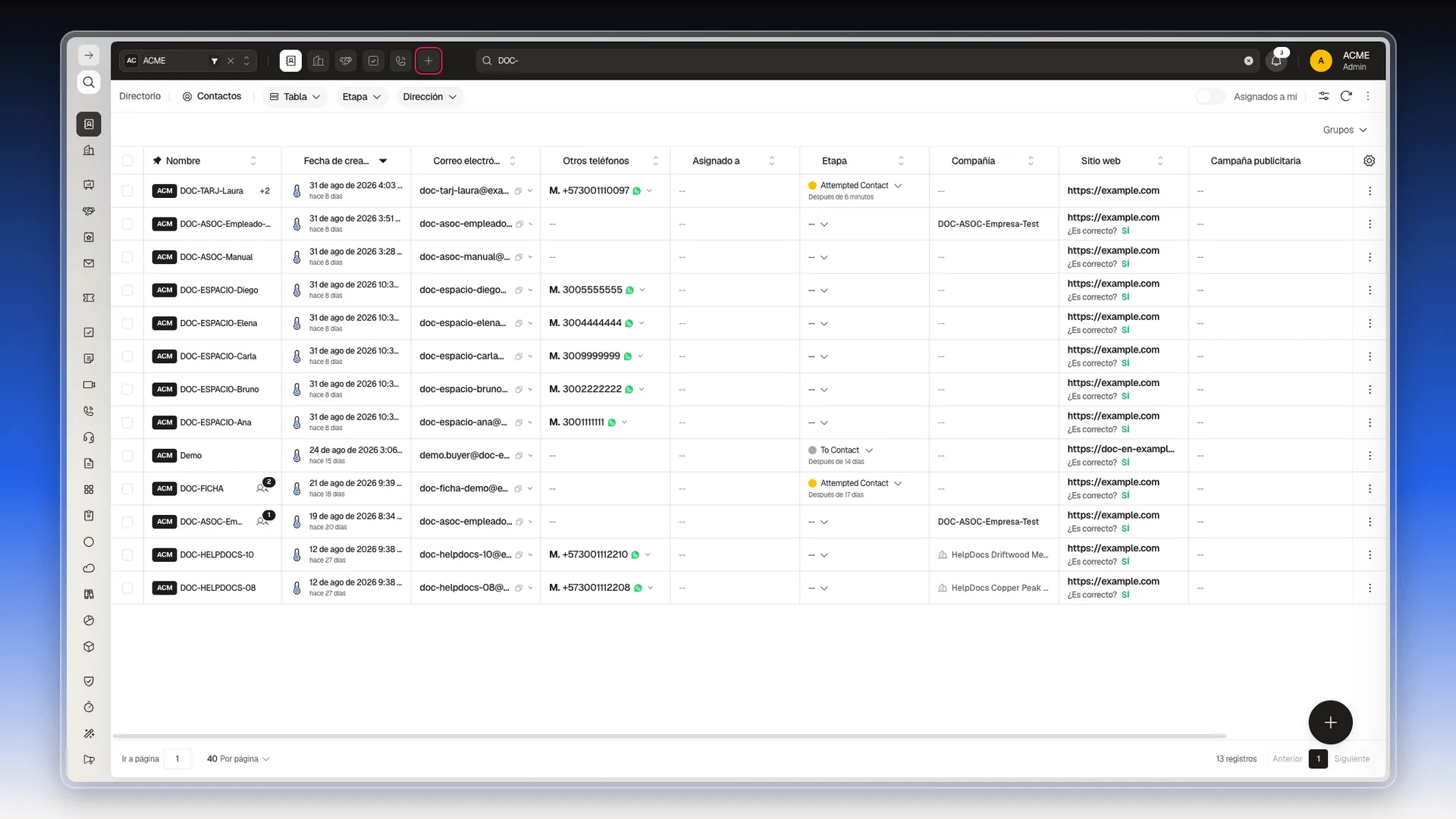Copy email of DOC-ESPACIO-Diego row
This screenshot has width=1456, height=819.
click(519, 290)
